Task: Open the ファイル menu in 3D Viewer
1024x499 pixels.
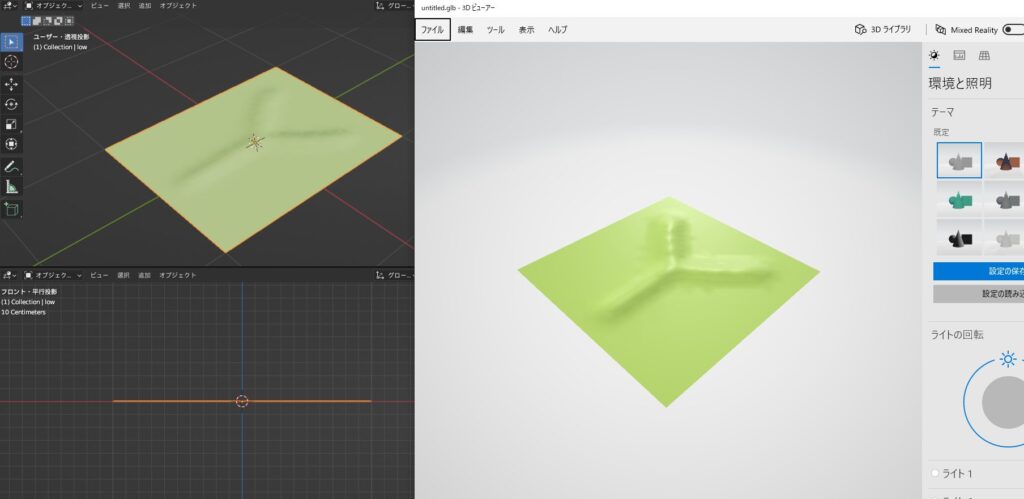Action: click(x=432, y=30)
